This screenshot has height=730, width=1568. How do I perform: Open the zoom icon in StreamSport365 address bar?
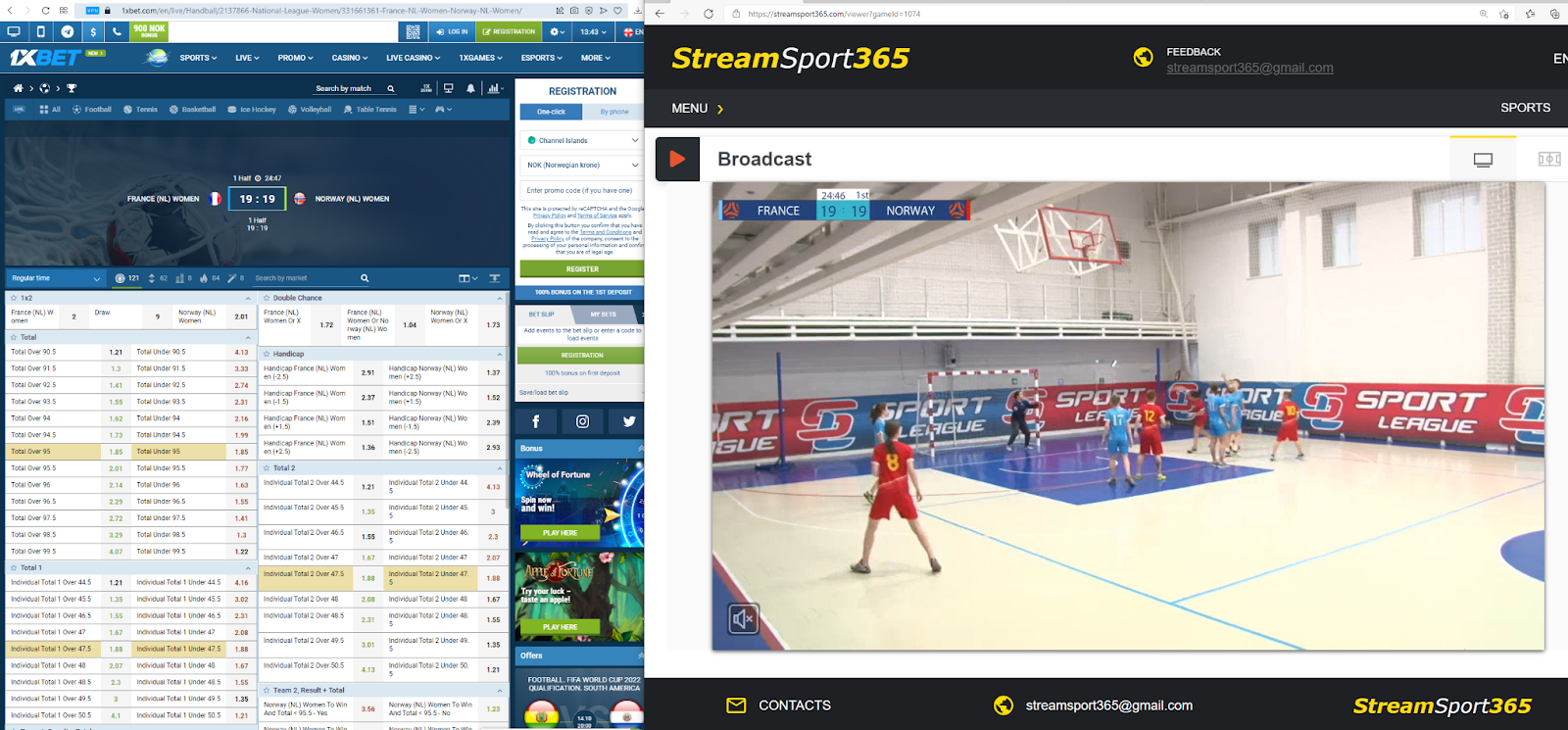1483,14
